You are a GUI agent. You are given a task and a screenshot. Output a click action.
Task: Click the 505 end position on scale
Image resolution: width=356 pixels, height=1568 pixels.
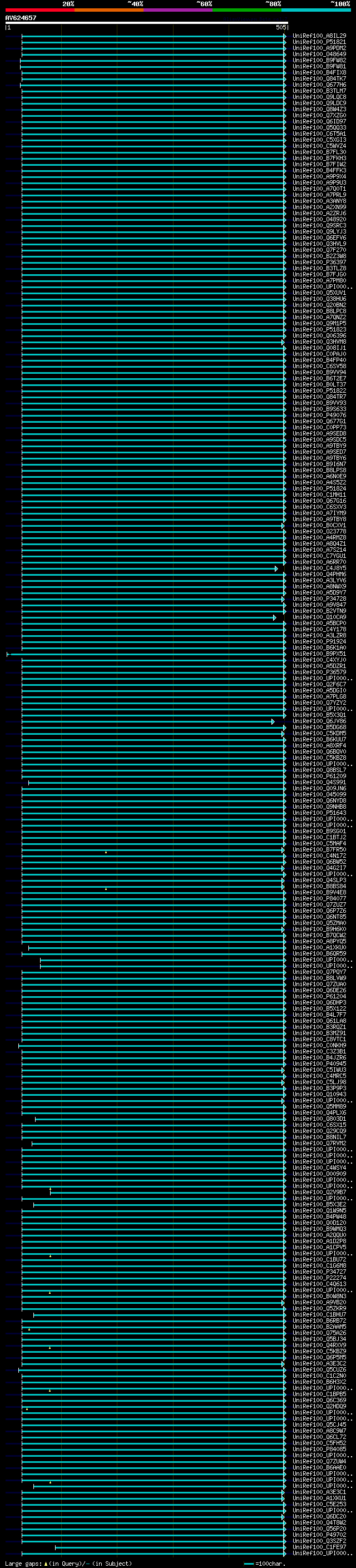click(280, 27)
